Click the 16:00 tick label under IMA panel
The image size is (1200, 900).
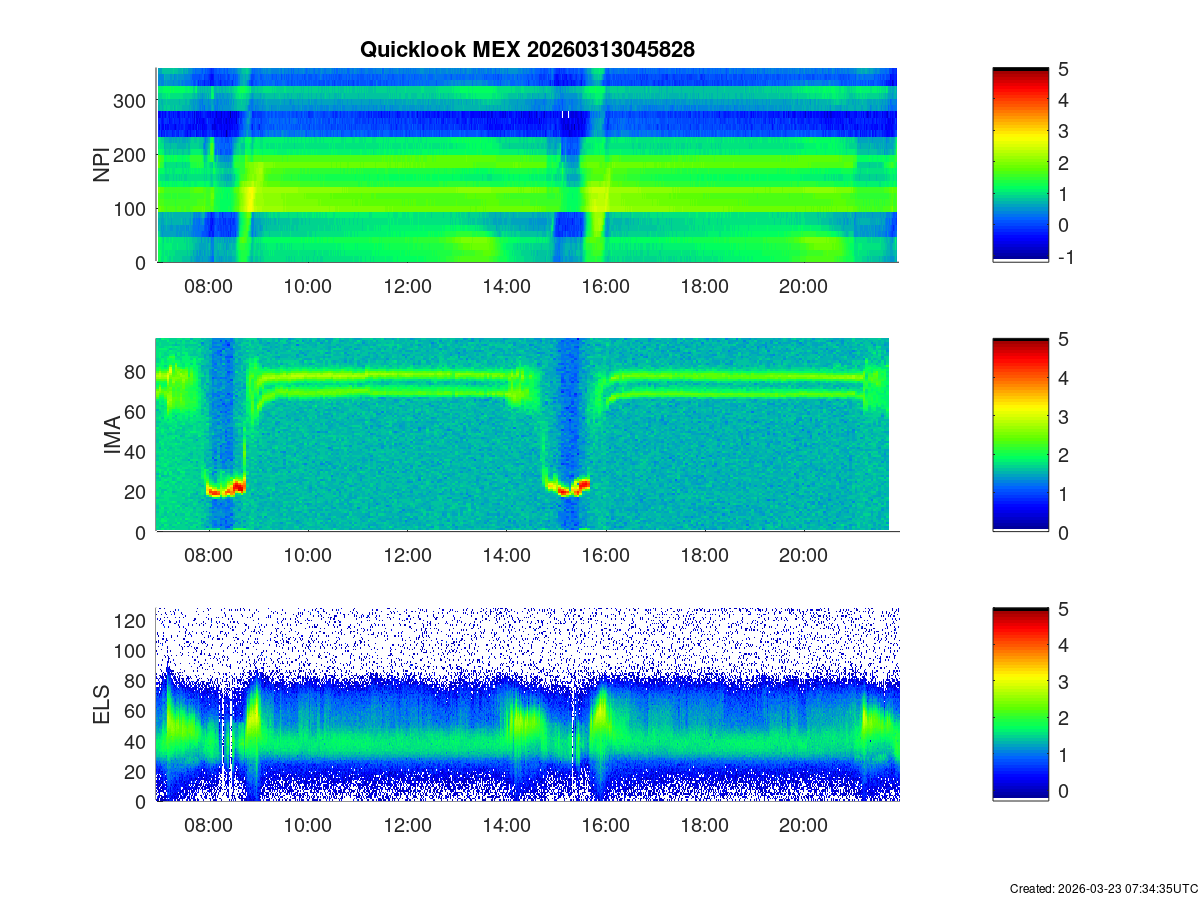tap(605, 556)
